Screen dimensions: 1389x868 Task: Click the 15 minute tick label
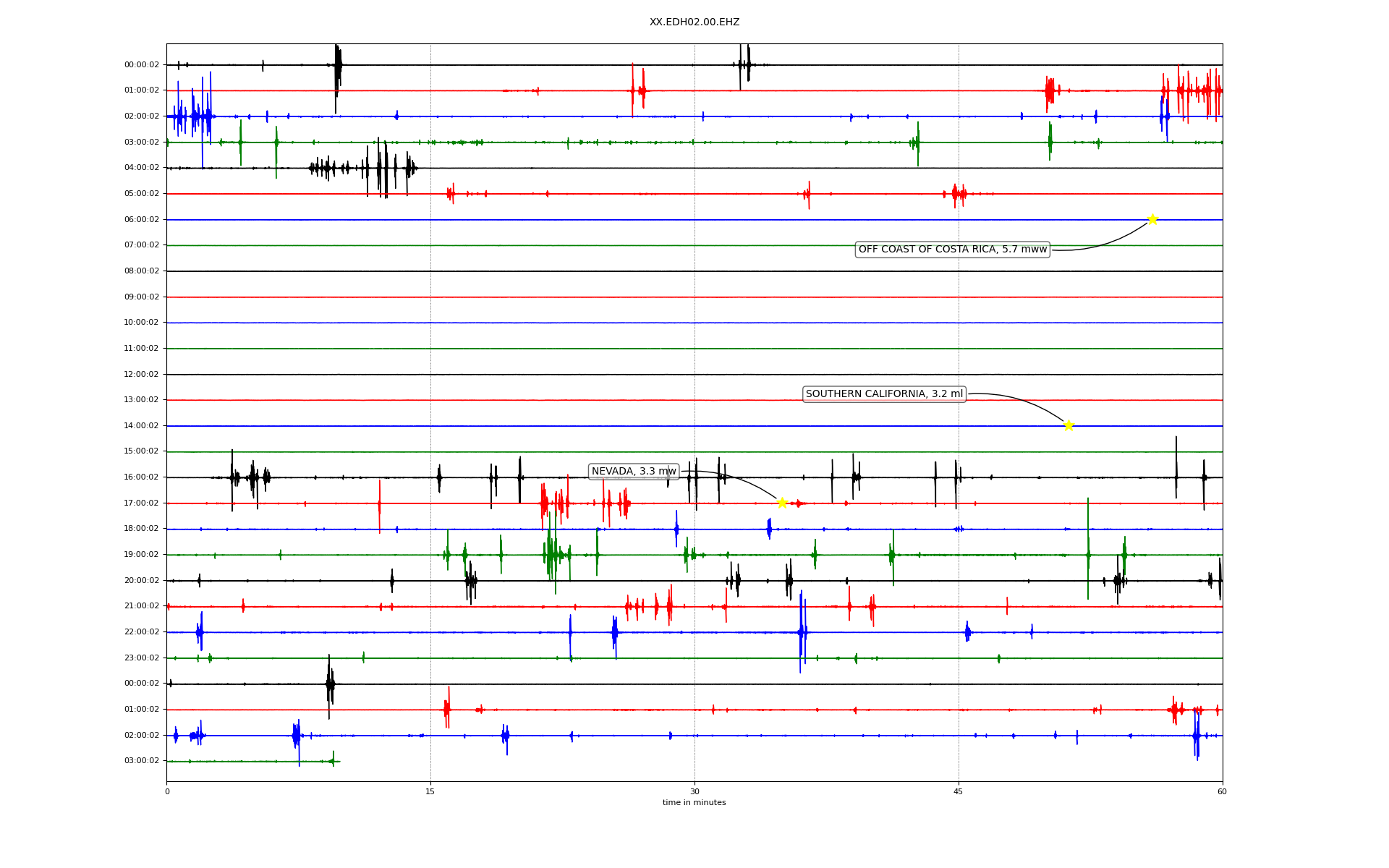click(x=430, y=791)
